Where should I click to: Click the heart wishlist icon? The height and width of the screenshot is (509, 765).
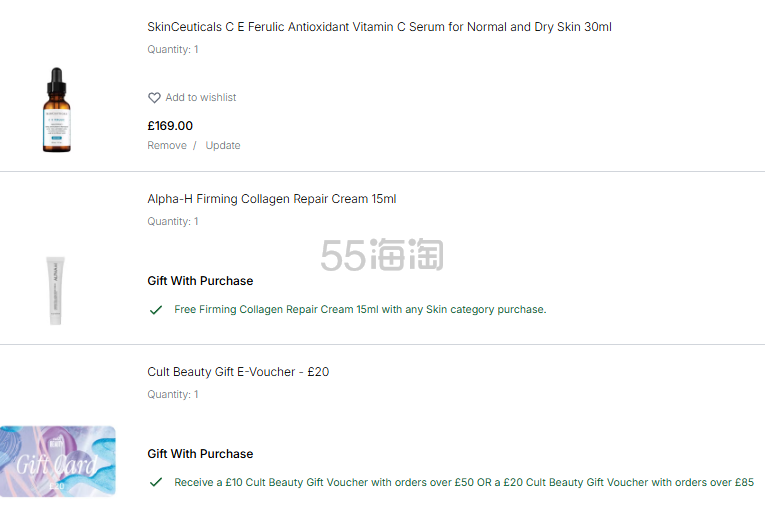[154, 98]
